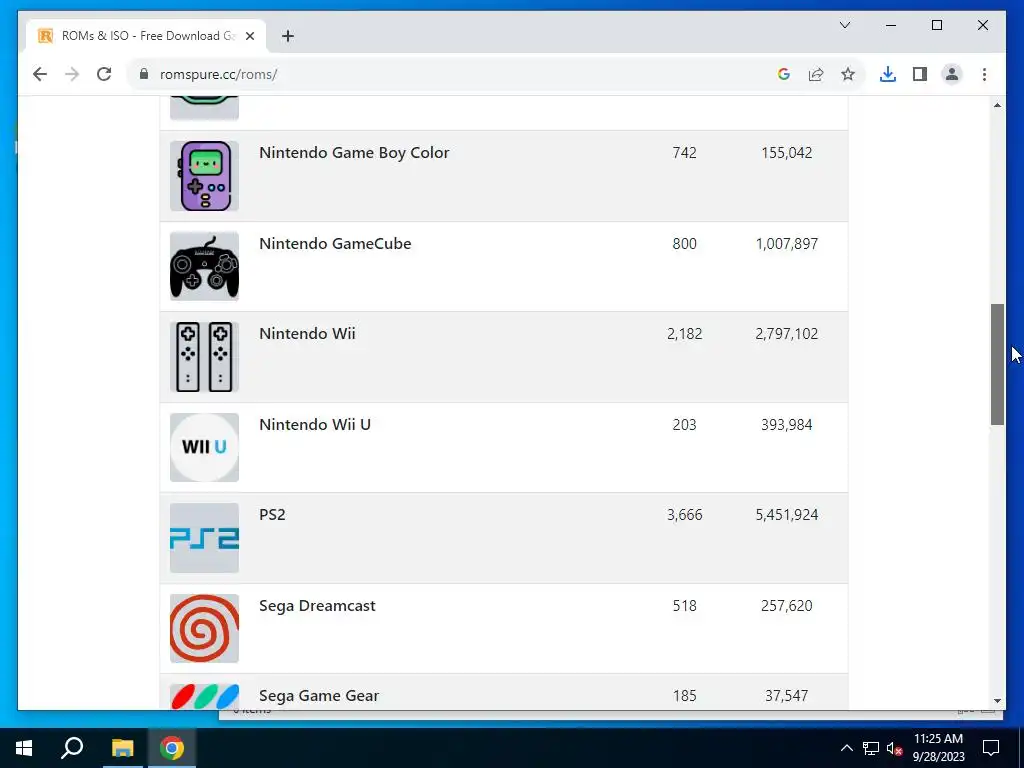
Task: Reload the current page
Action: (104, 74)
